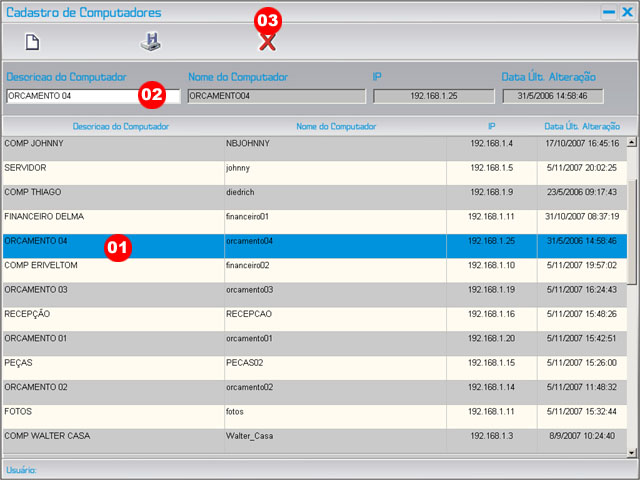Sort by Nome do Computador column header

(x=336, y=127)
